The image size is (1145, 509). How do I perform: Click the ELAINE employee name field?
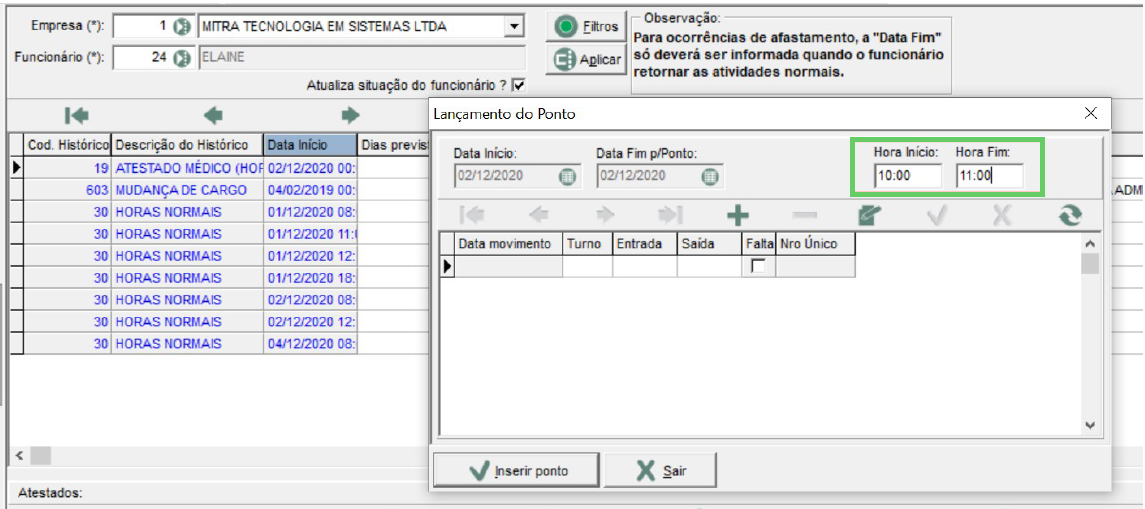click(361, 58)
